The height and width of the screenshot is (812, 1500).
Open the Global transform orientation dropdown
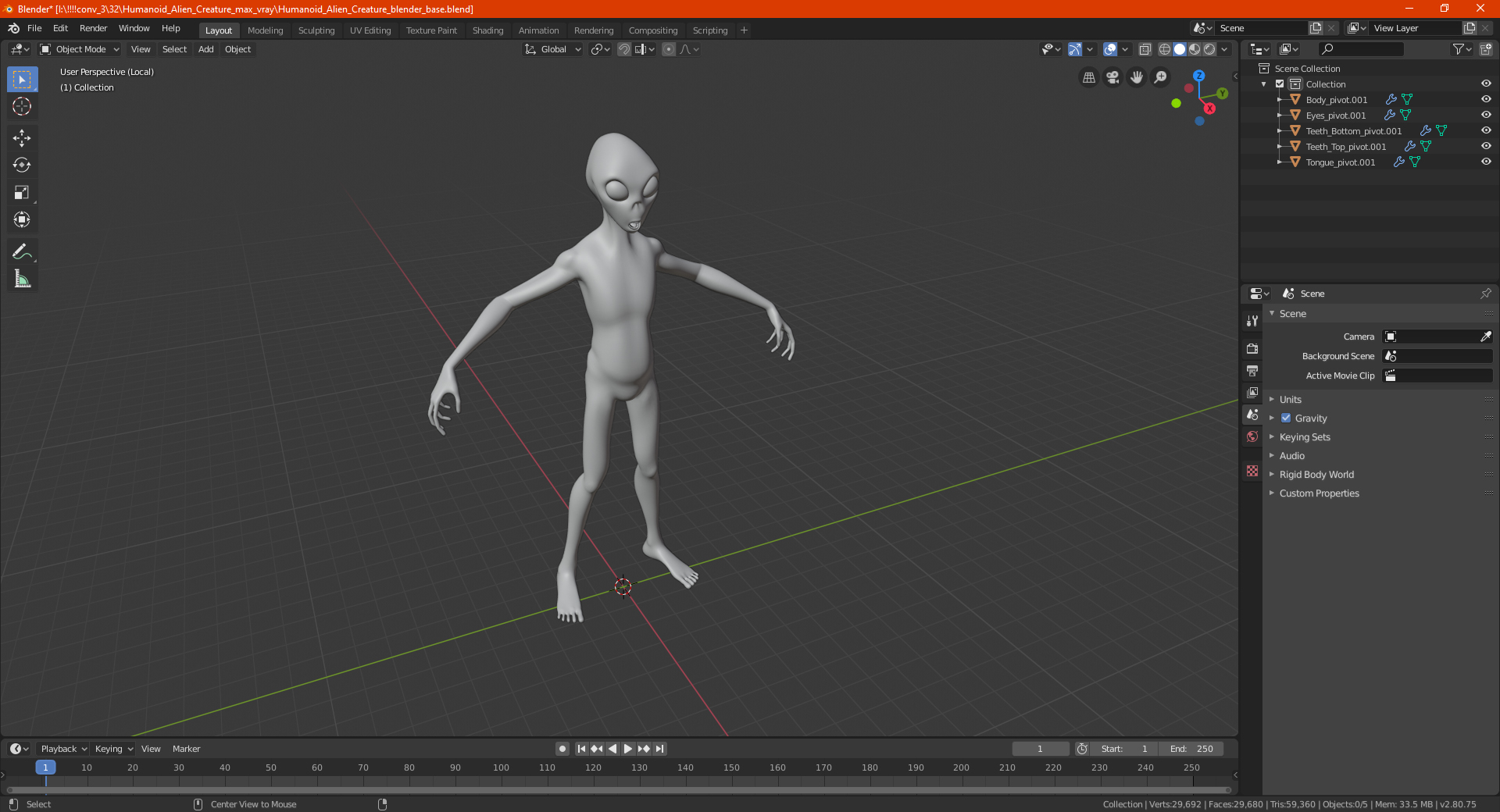coord(552,49)
